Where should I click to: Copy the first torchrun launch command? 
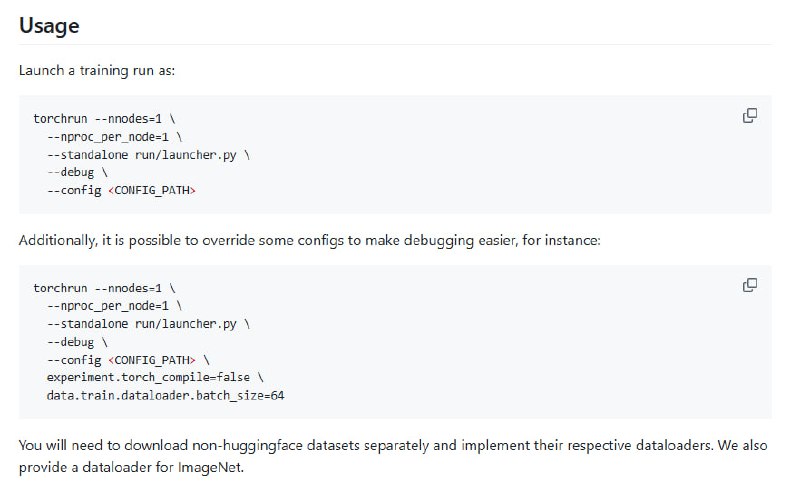(x=749, y=115)
